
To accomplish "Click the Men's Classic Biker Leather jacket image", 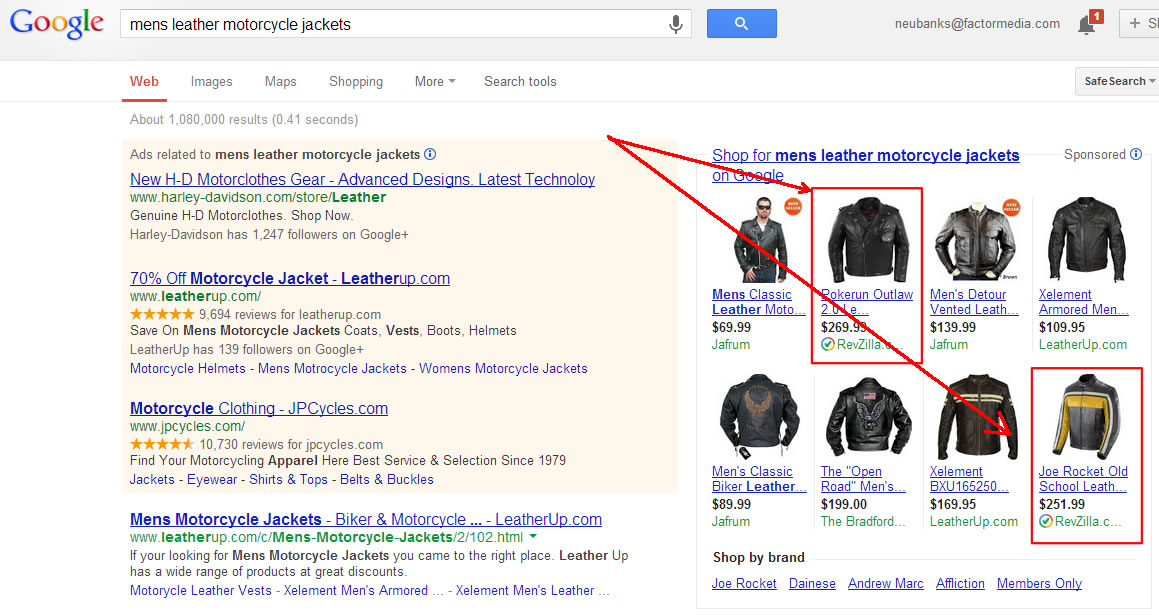I will pyautogui.click(x=759, y=415).
